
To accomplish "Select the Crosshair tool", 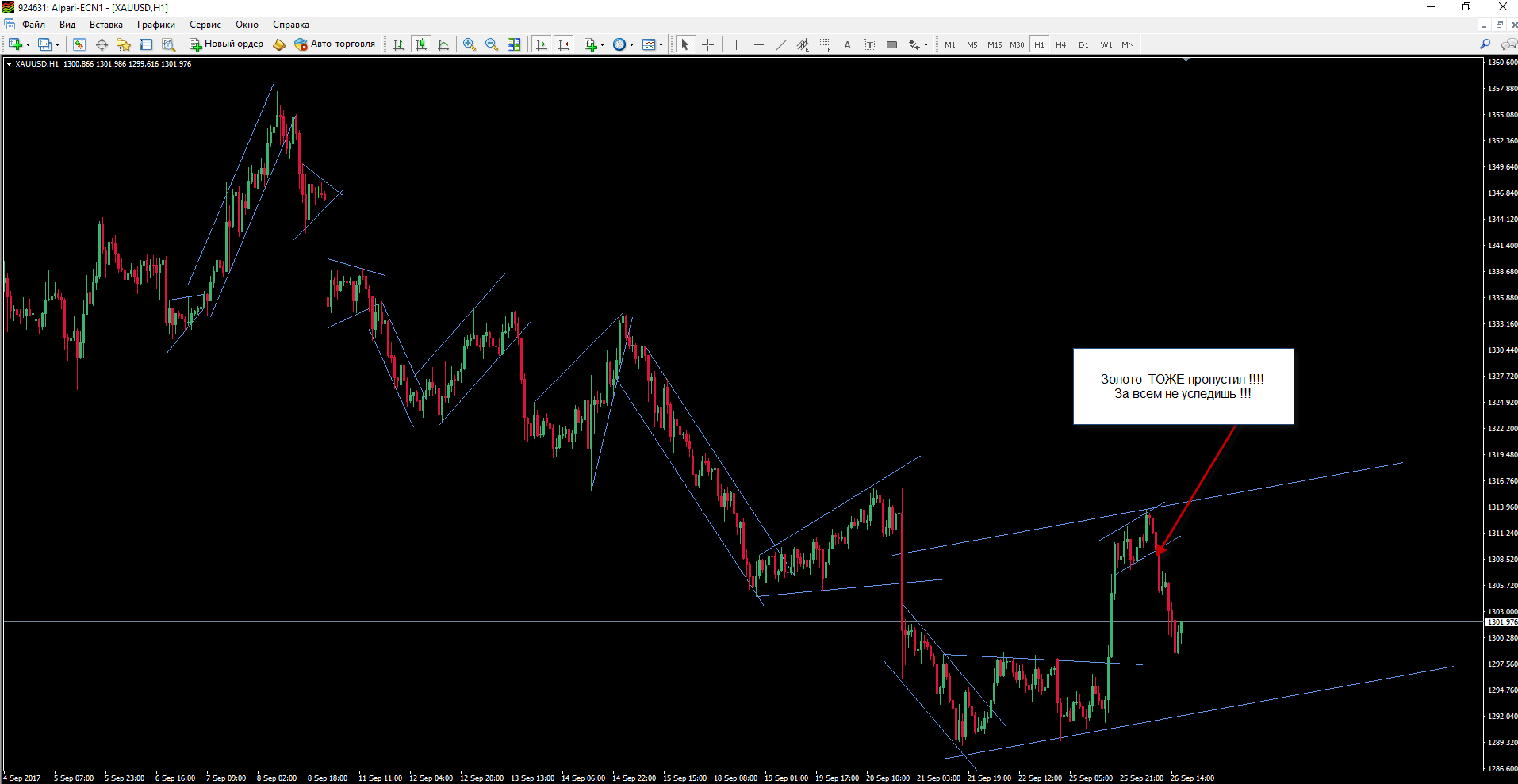I will 707,44.
